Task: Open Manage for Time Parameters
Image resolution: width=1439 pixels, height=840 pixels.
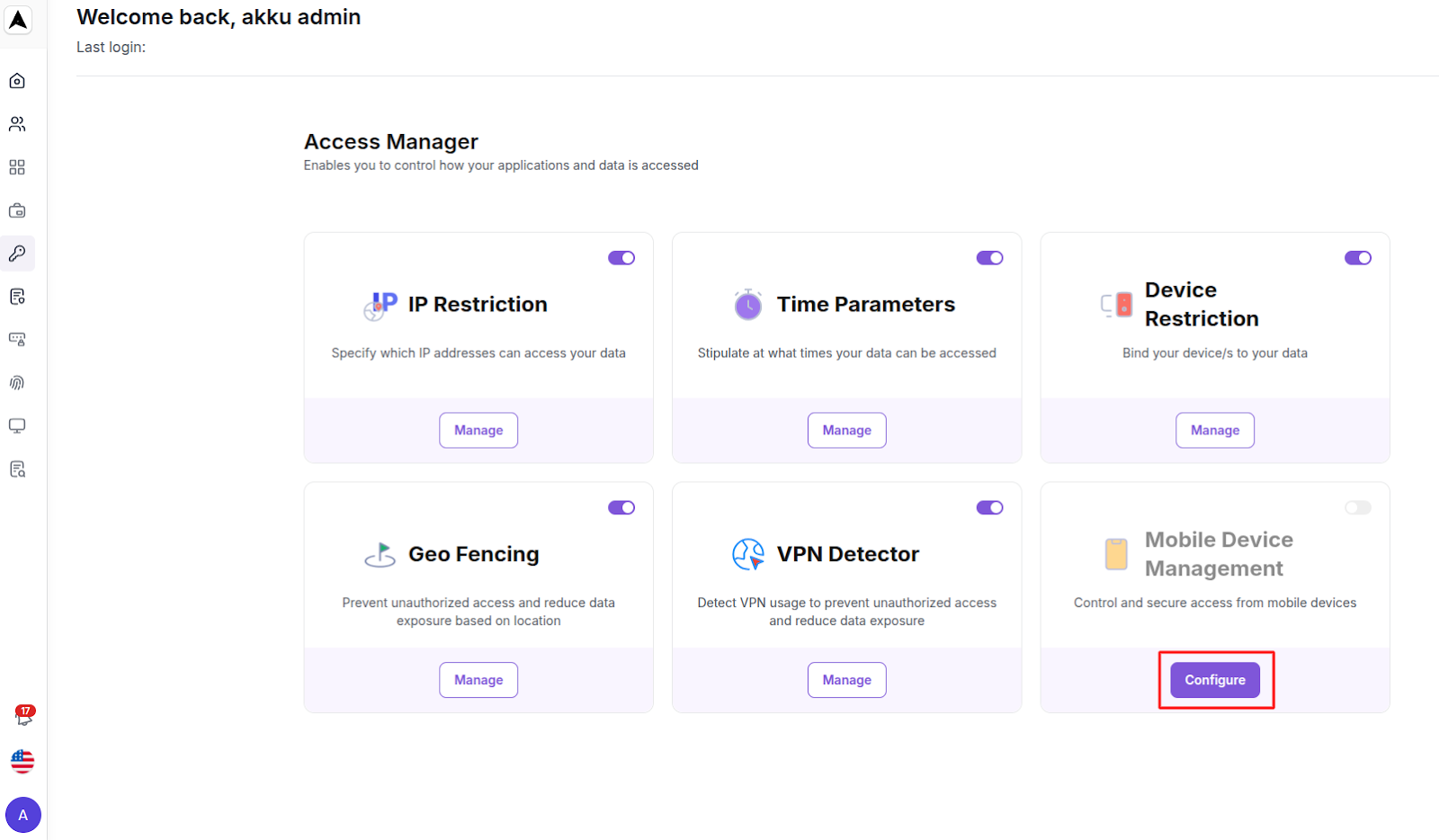Action: [x=846, y=430]
